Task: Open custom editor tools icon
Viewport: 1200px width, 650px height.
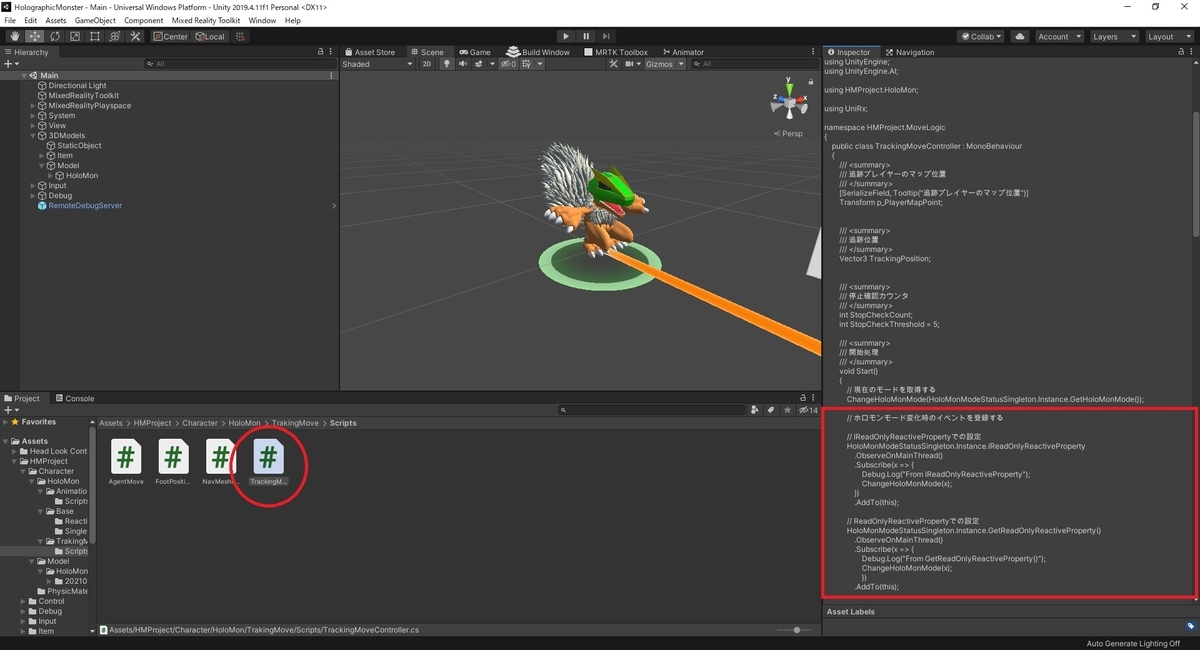Action: 134,36
